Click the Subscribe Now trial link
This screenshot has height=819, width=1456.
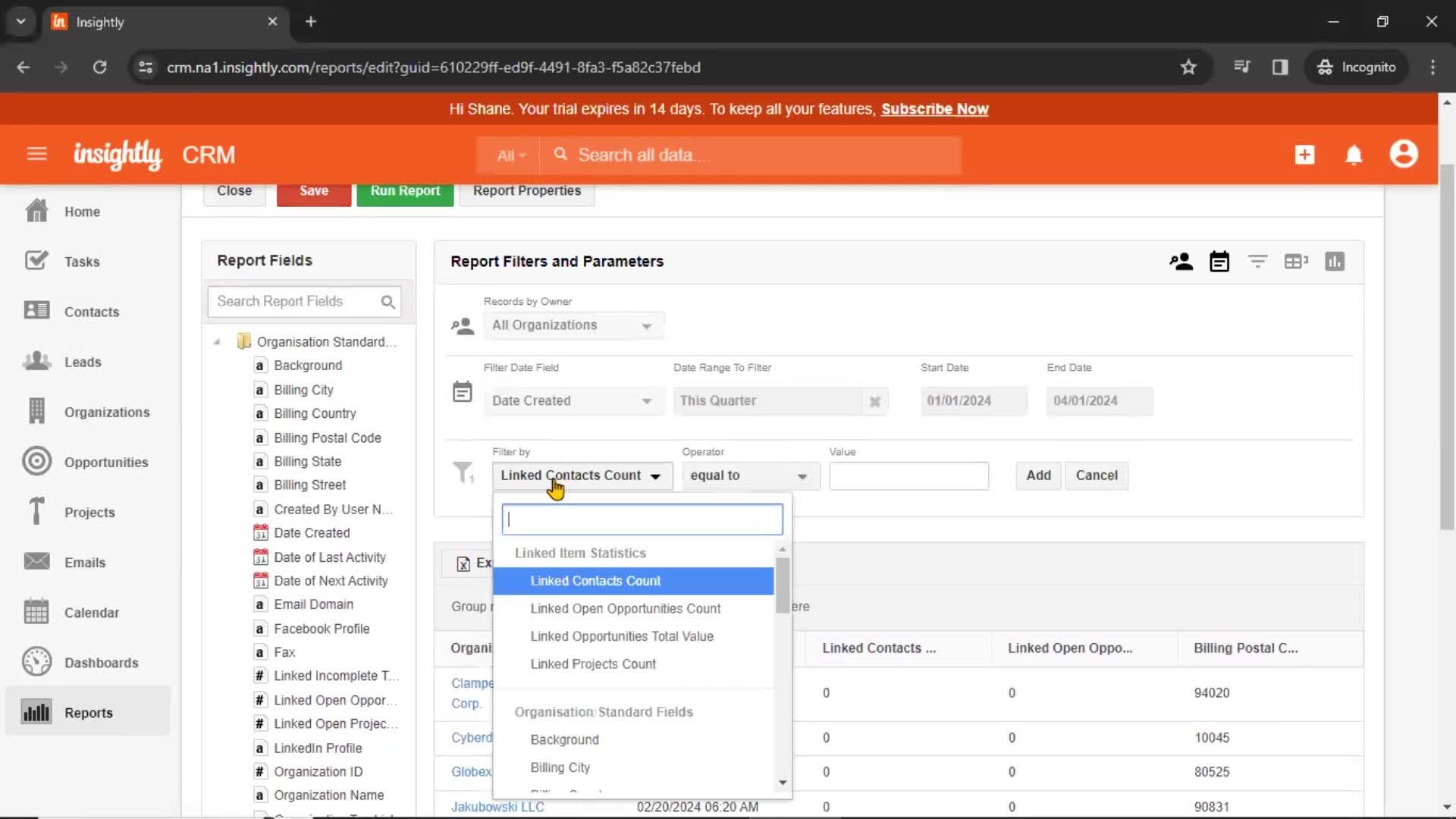pos(934,109)
